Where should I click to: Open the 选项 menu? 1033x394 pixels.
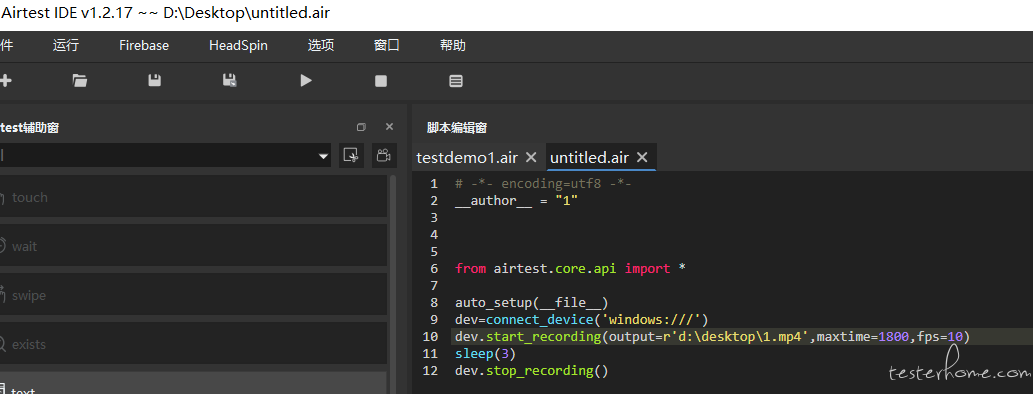(x=321, y=45)
